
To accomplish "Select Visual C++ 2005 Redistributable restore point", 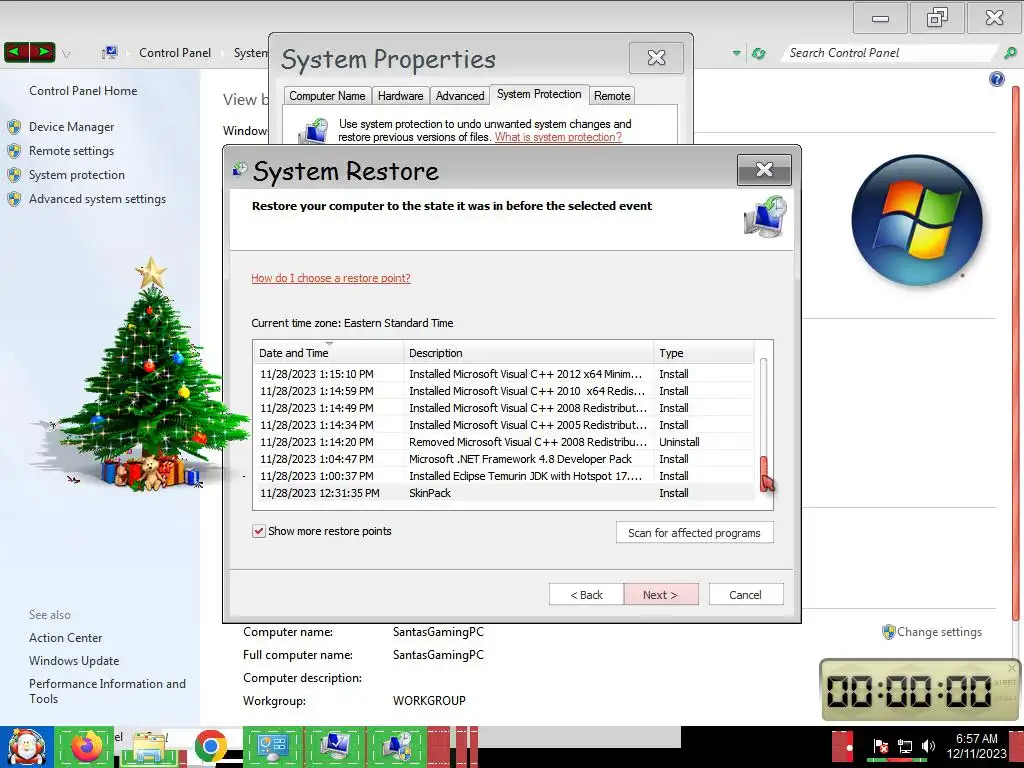I will (x=504, y=425).
